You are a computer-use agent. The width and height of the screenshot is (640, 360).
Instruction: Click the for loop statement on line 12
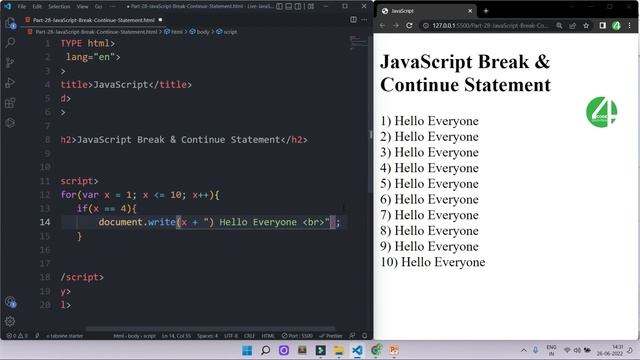pyautogui.click(x=140, y=195)
